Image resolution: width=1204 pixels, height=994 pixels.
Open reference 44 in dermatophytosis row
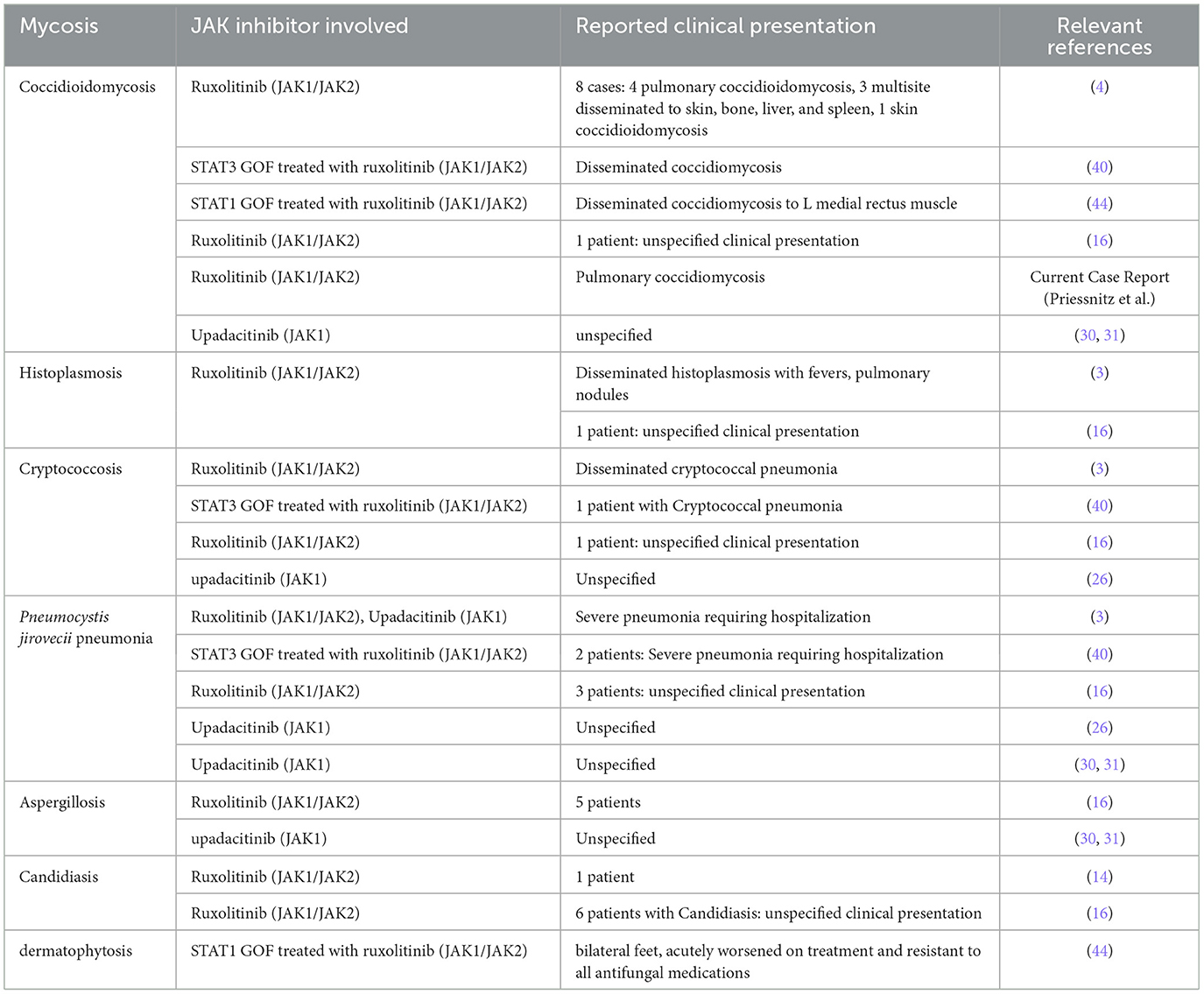click(1100, 951)
